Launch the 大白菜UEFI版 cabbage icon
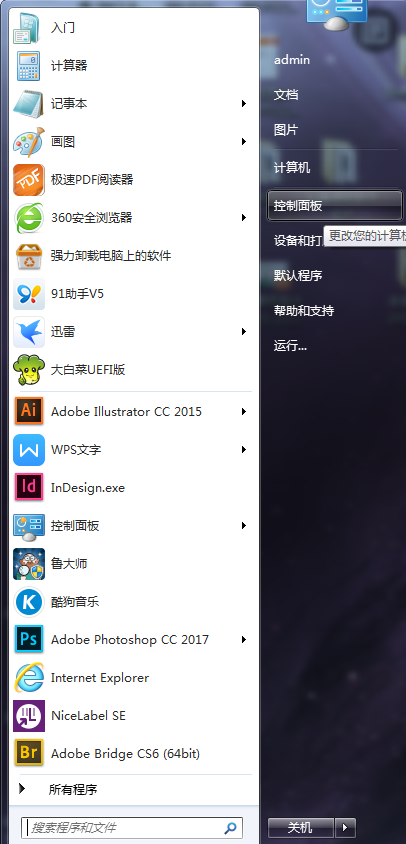The height and width of the screenshot is (844, 406). pyautogui.click(x=29, y=370)
